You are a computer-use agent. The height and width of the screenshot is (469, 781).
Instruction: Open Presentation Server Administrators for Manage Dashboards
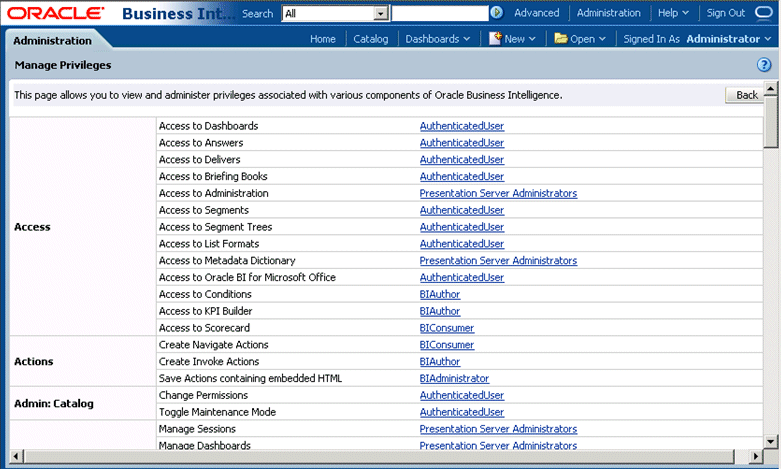point(498,446)
